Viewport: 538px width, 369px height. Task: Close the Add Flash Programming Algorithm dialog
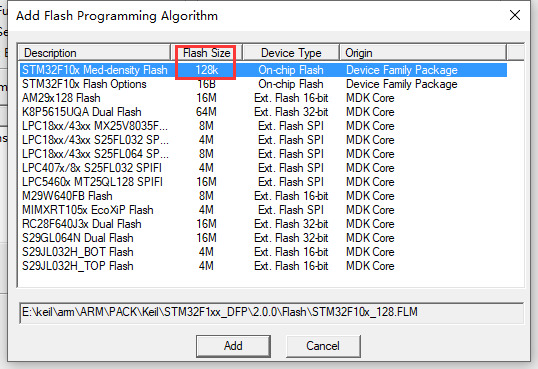click(515, 15)
